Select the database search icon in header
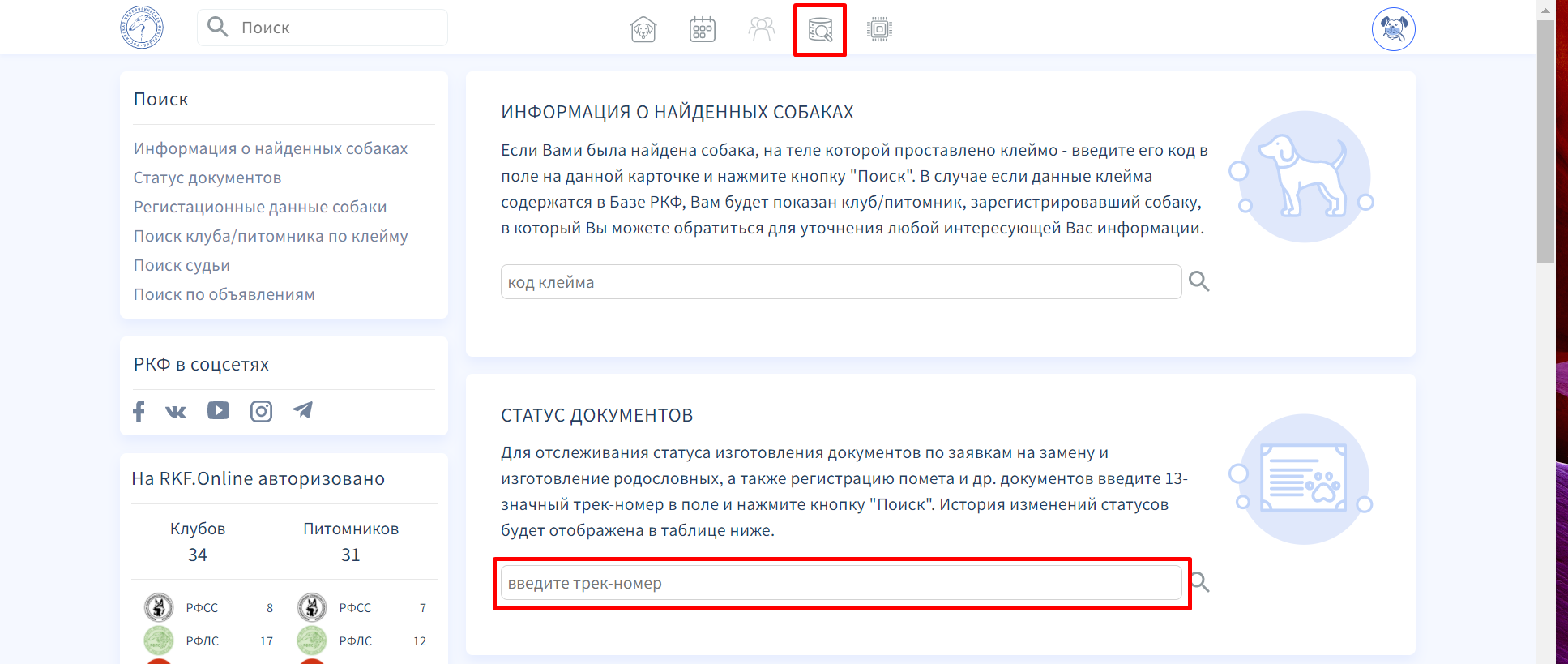This screenshot has height=664, width=1568. point(820,30)
